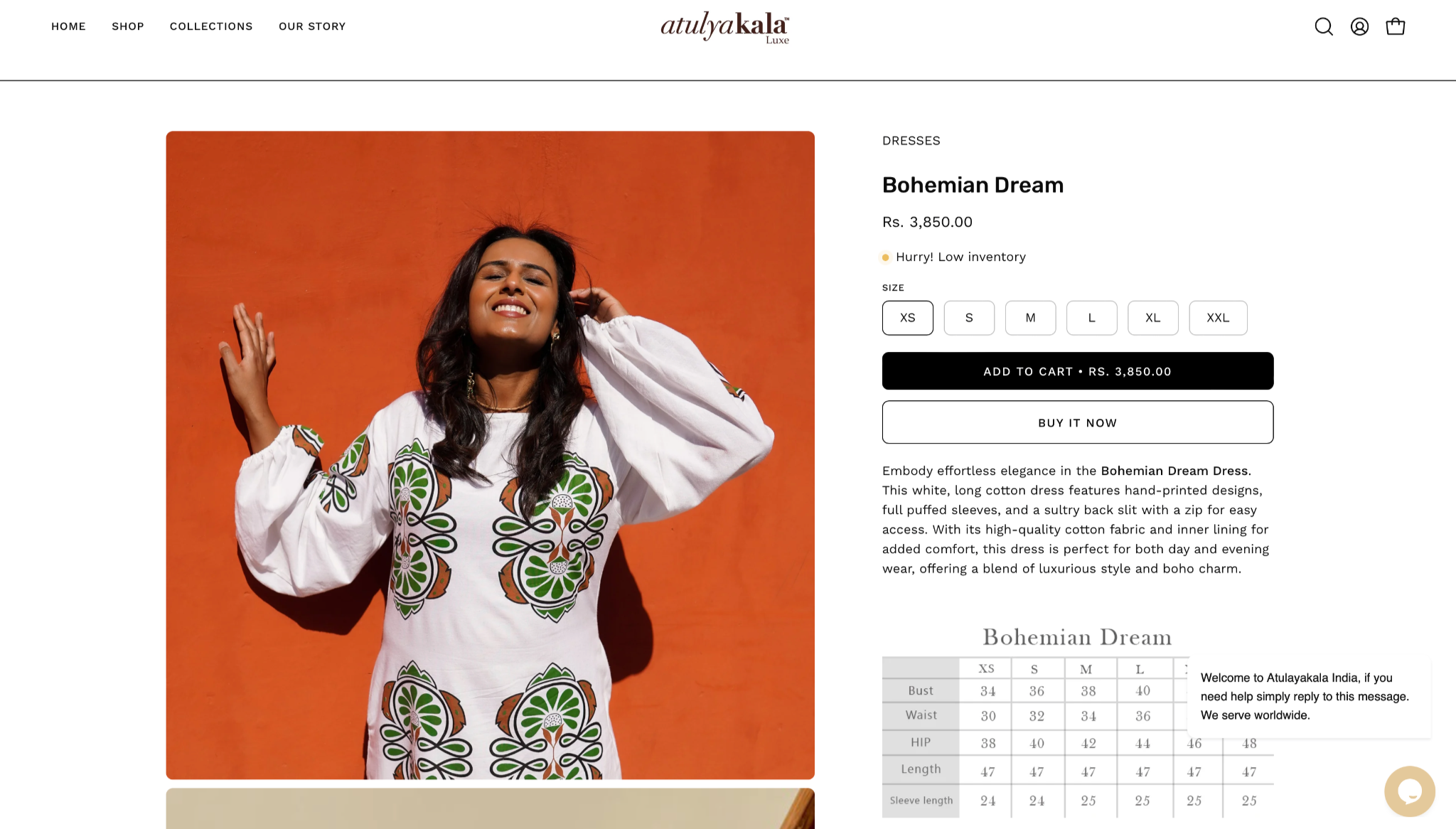Open the shopping bag cart icon
The height and width of the screenshot is (829, 1456).
[1396, 26]
